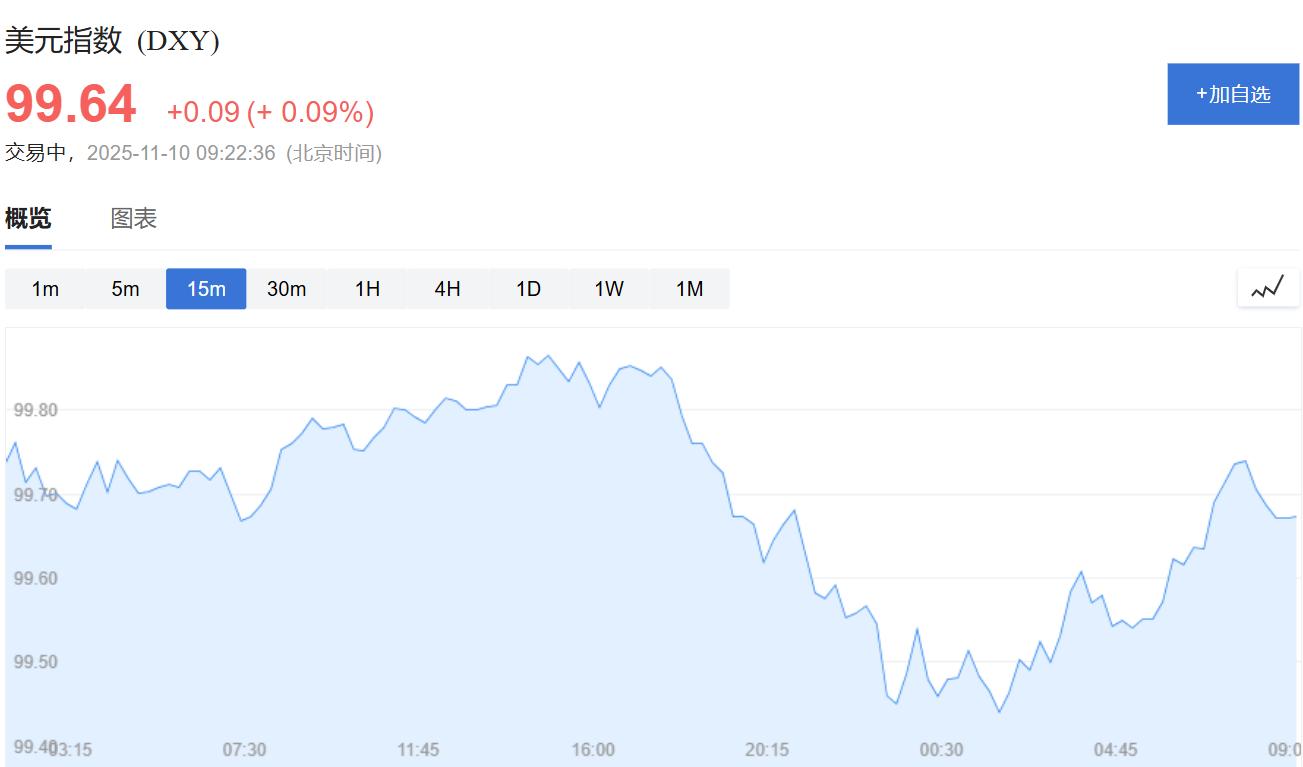Click the active 15m interval button
The width and height of the screenshot is (1303, 767).
click(x=206, y=289)
